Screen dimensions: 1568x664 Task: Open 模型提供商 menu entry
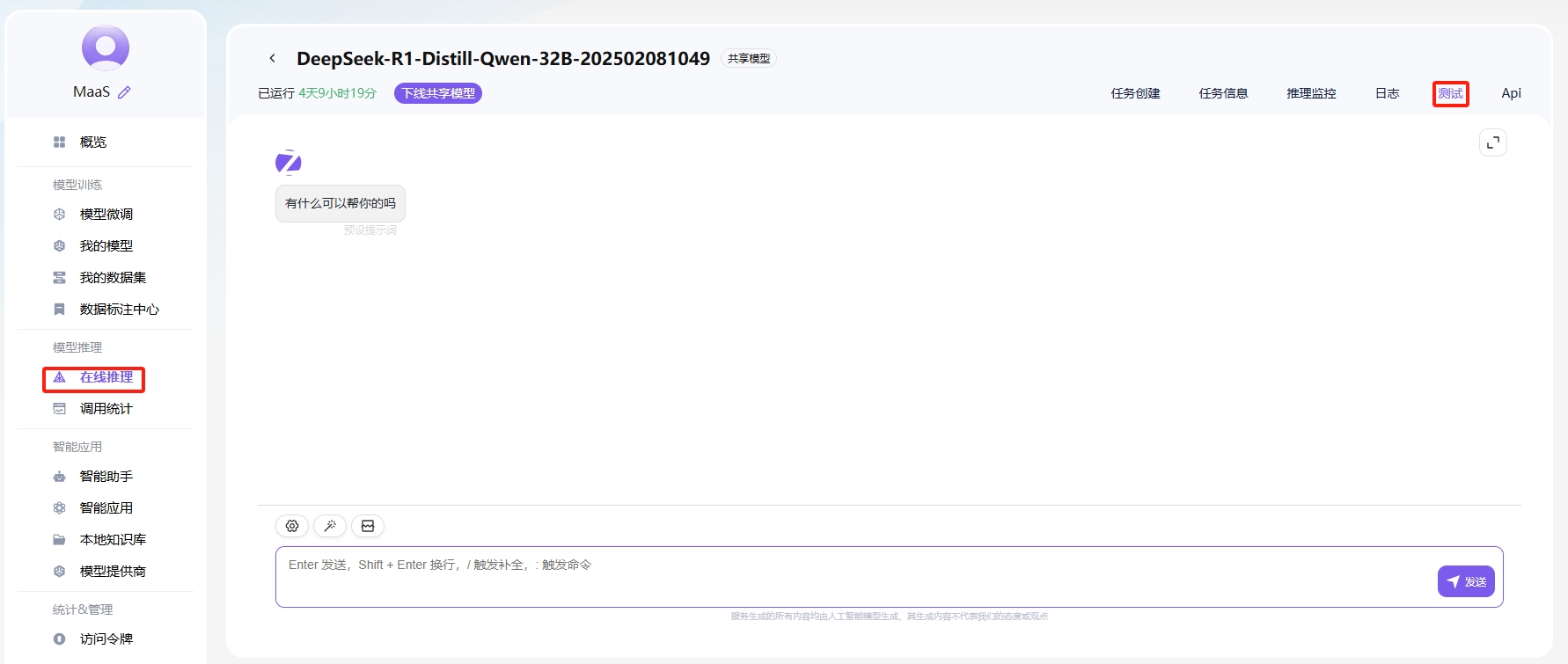(x=113, y=571)
